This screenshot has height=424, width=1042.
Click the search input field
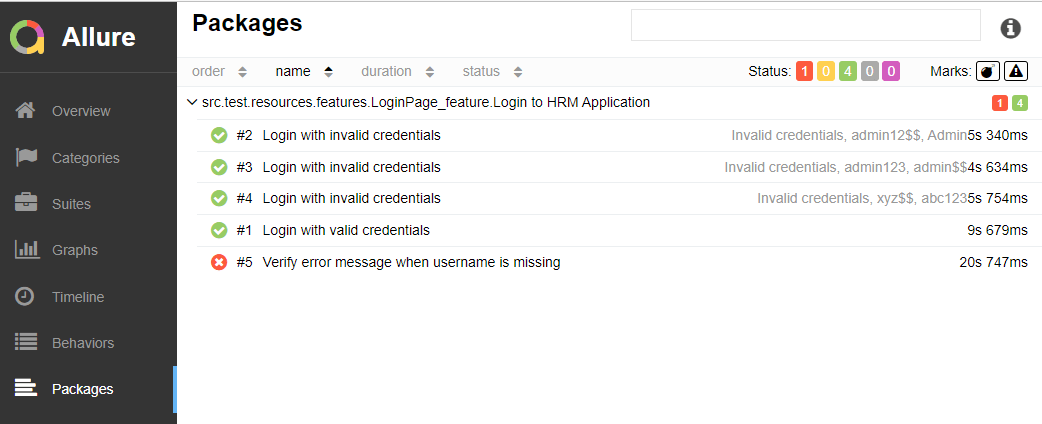[x=805, y=25]
